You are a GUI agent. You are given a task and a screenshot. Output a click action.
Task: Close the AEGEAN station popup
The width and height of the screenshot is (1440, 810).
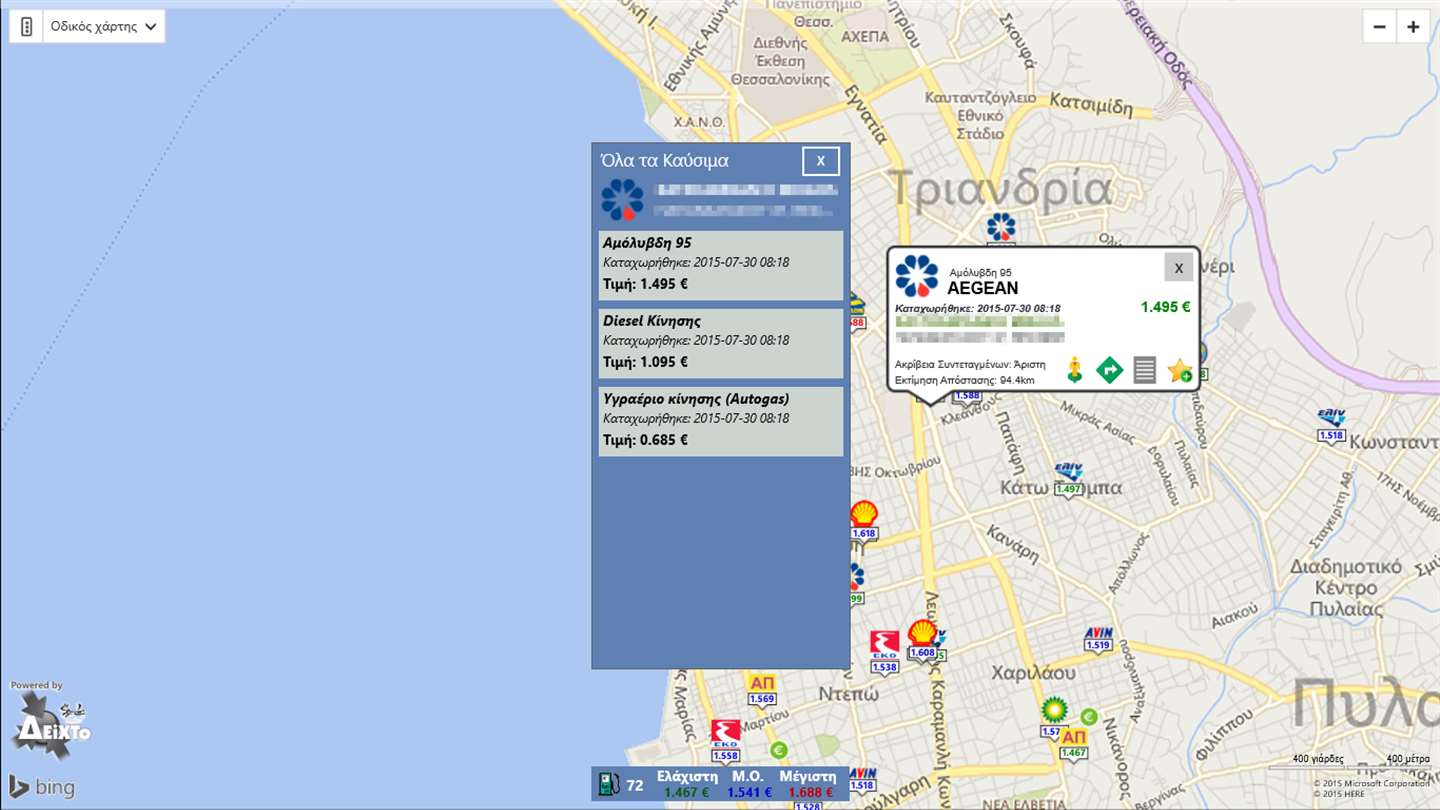tap(1179, 267)
